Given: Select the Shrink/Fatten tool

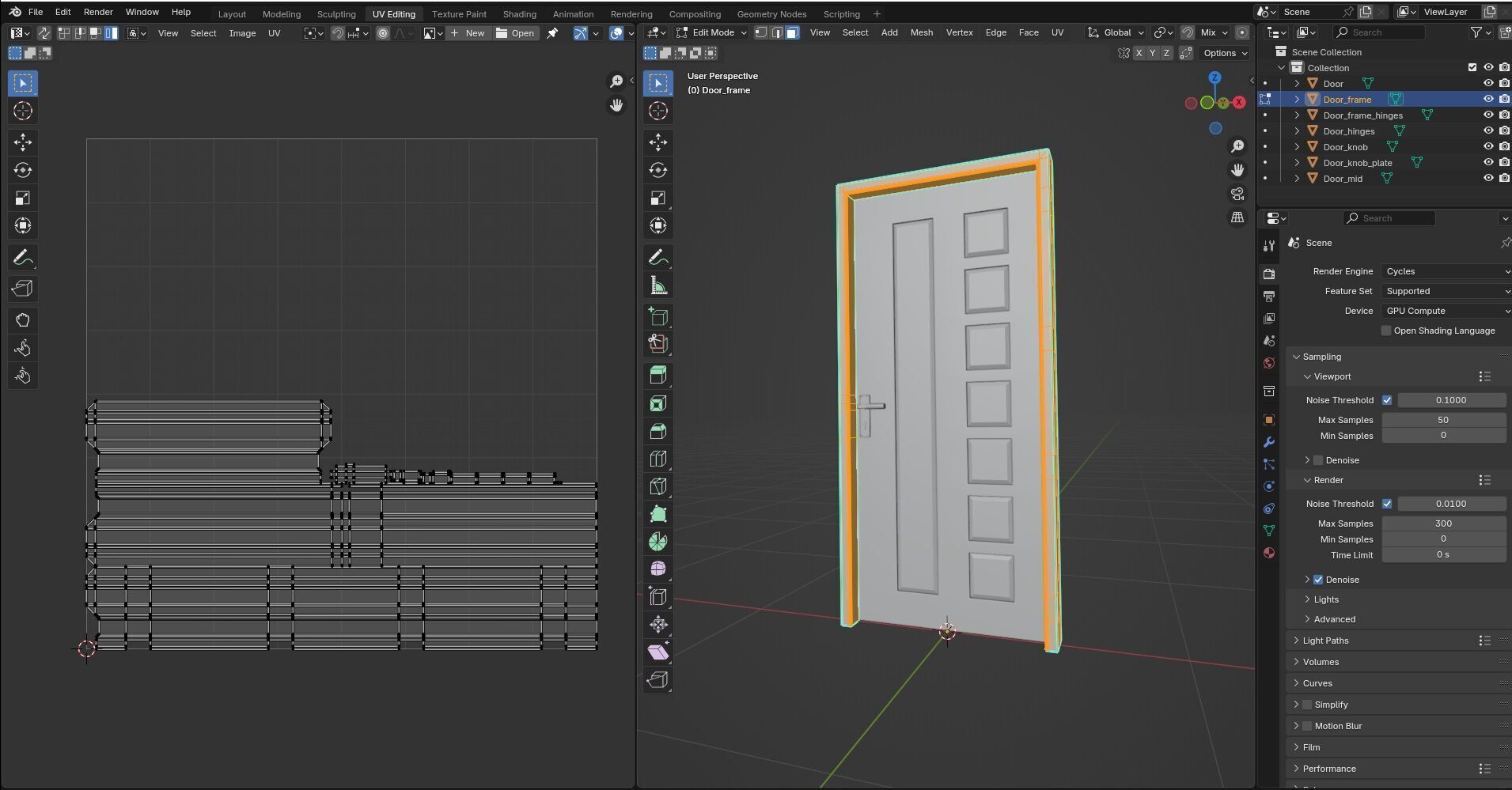Looking at the screenshot, I should [x=658, y=625].
